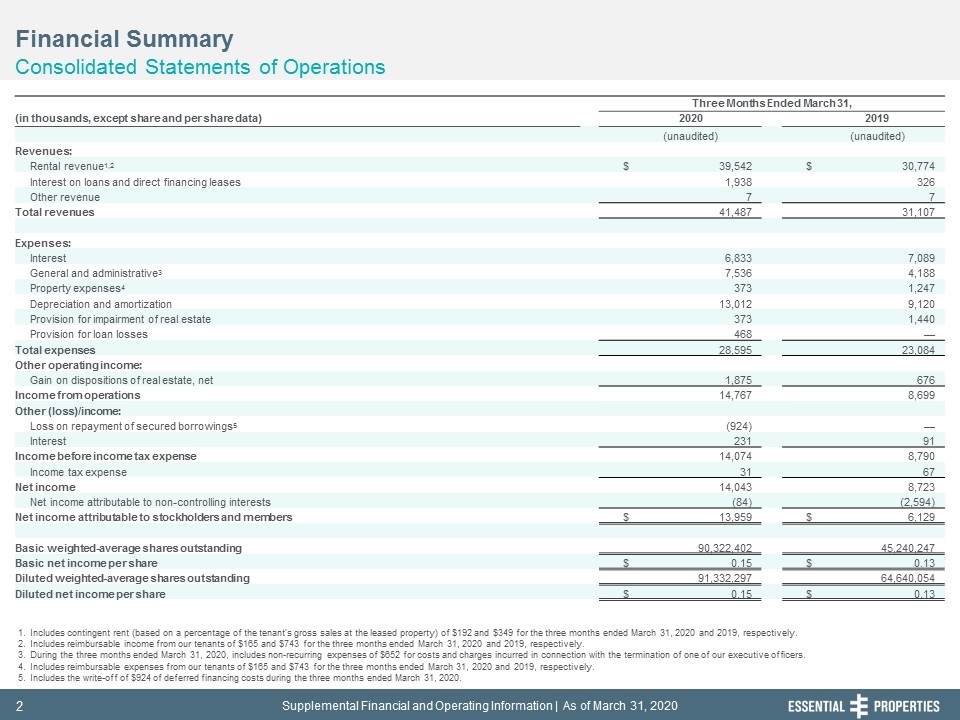
Task: Click the value 8,790
Action: point(921,457)
